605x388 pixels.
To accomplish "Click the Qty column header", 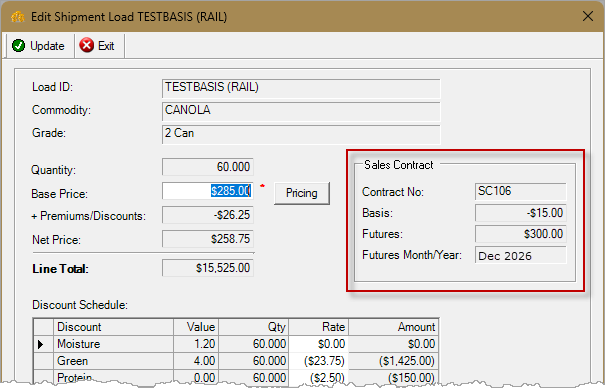I will click(253, 327).
